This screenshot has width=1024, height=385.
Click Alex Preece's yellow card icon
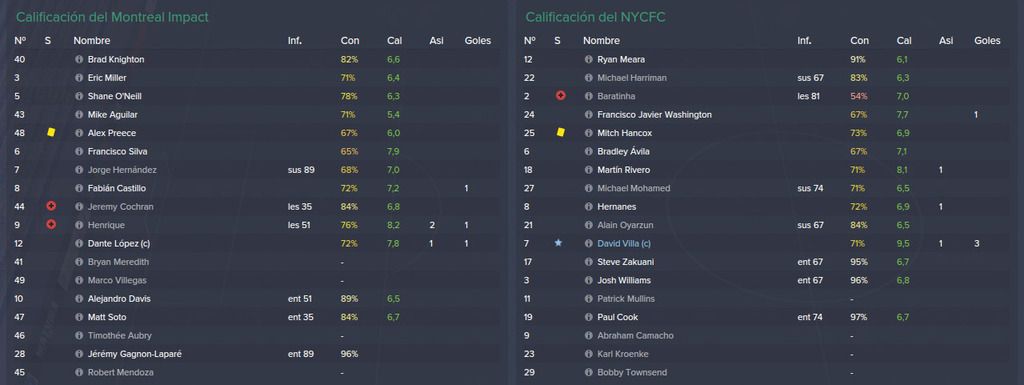[x=50, y=132]
